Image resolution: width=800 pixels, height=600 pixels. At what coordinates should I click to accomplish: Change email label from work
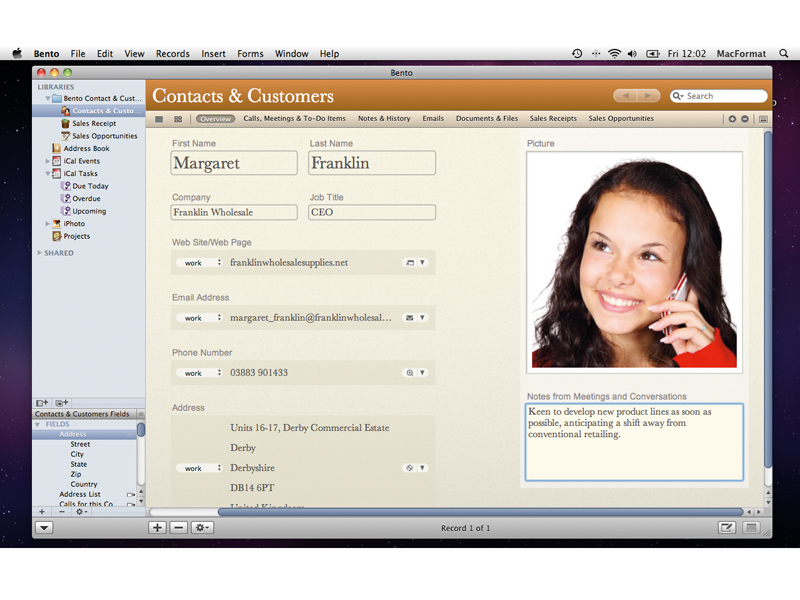click(199, 318)
